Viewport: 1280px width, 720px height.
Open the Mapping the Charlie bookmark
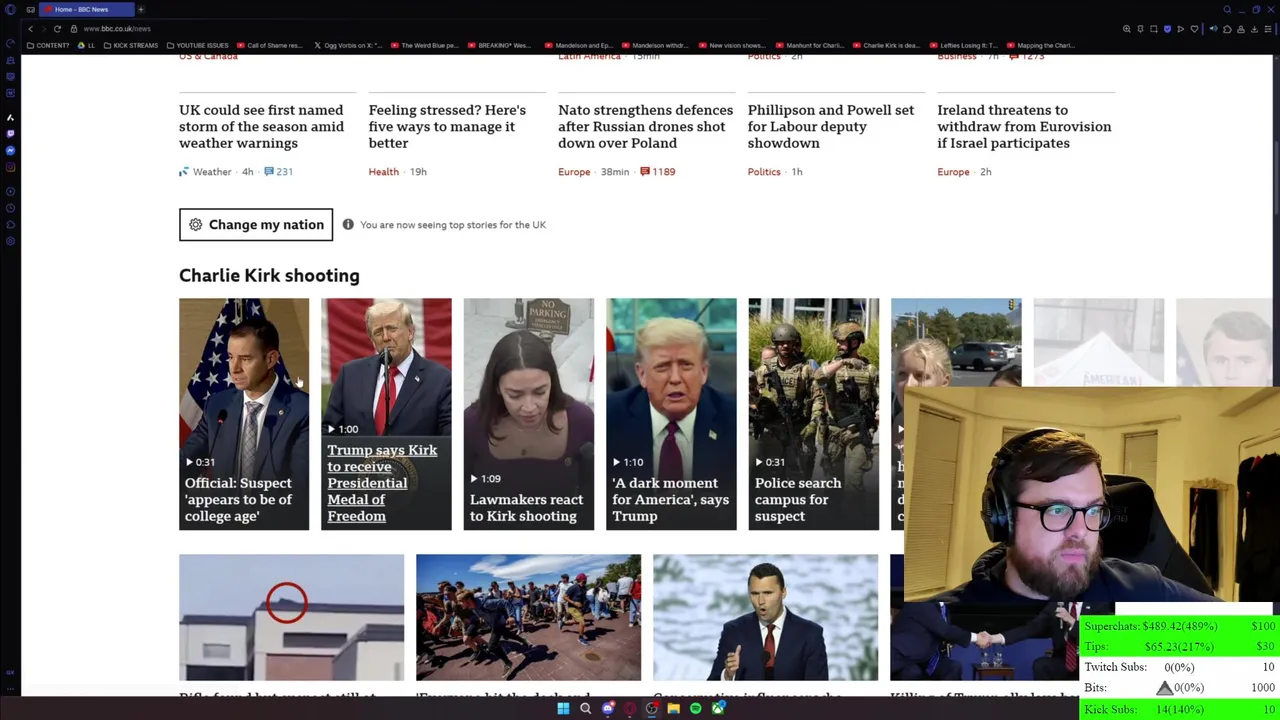point(1040,45)
